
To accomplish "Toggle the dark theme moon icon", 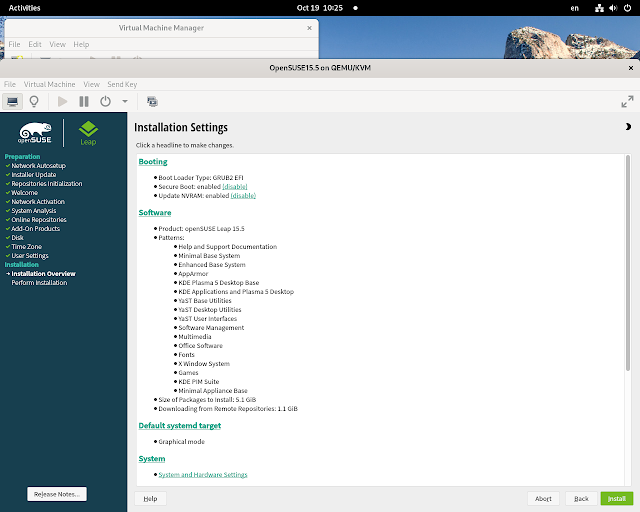I will click(x=628, y=127).
